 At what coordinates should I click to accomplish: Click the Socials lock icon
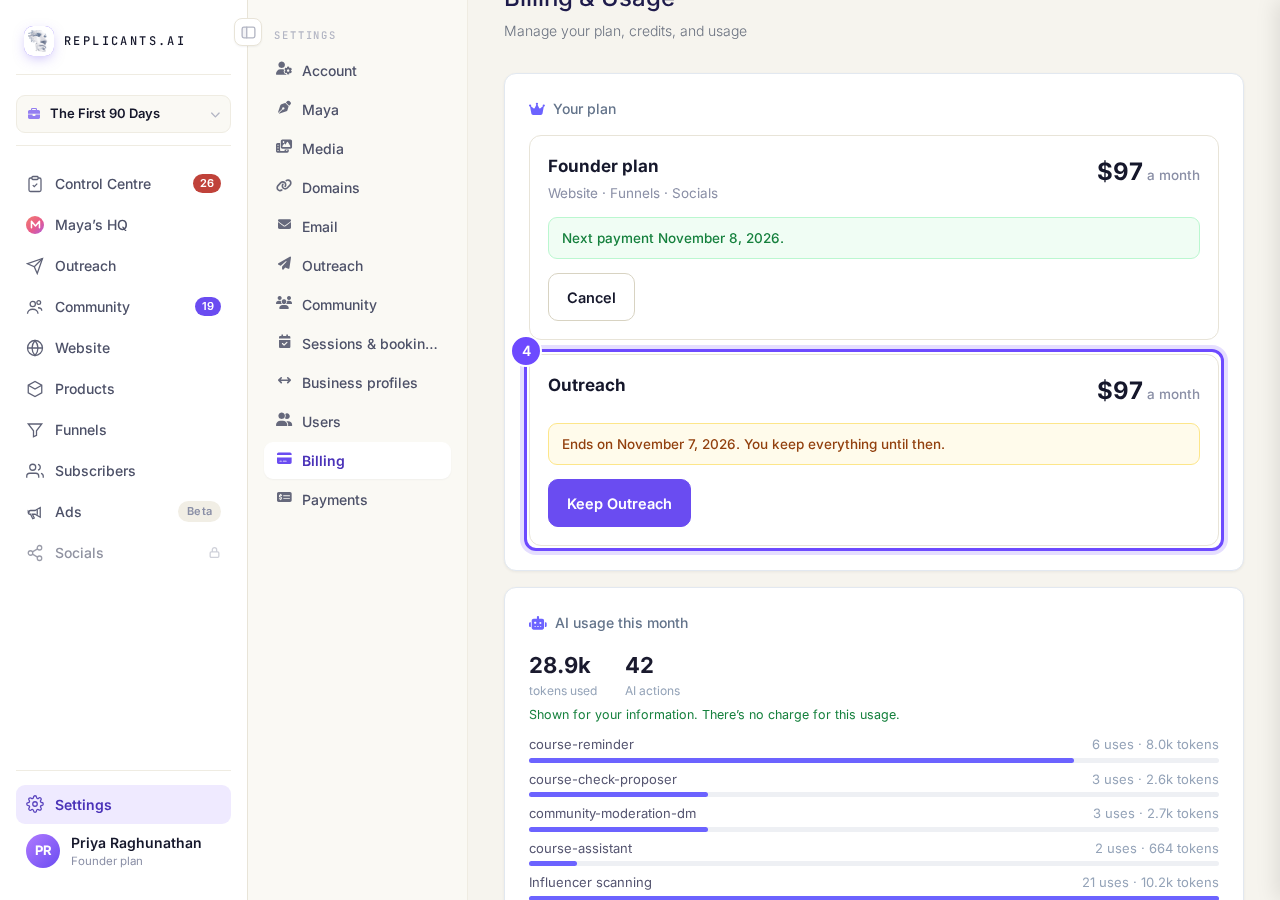pyautogui.click(x=214, y=553)
